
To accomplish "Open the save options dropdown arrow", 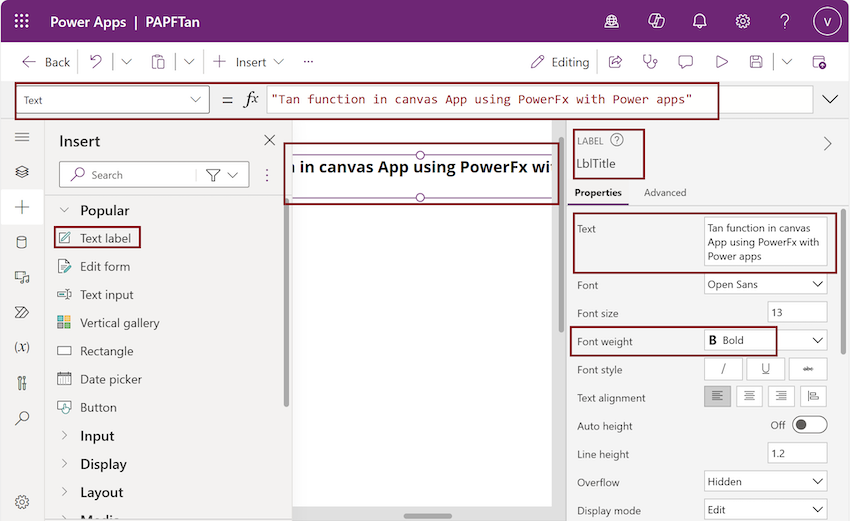I will click(787, 61).
